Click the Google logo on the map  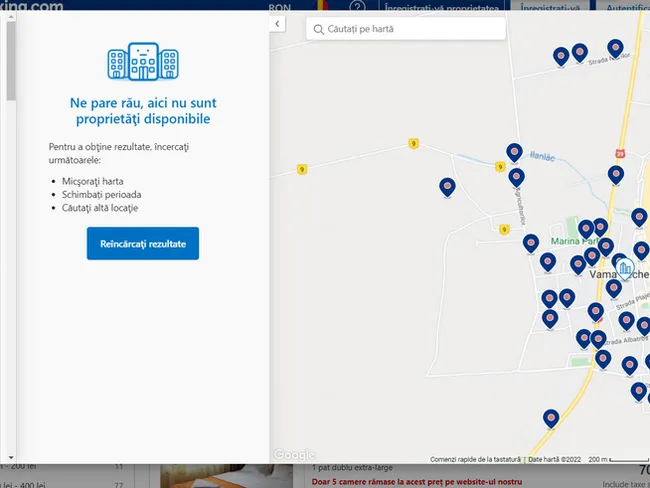click(294, 454)
